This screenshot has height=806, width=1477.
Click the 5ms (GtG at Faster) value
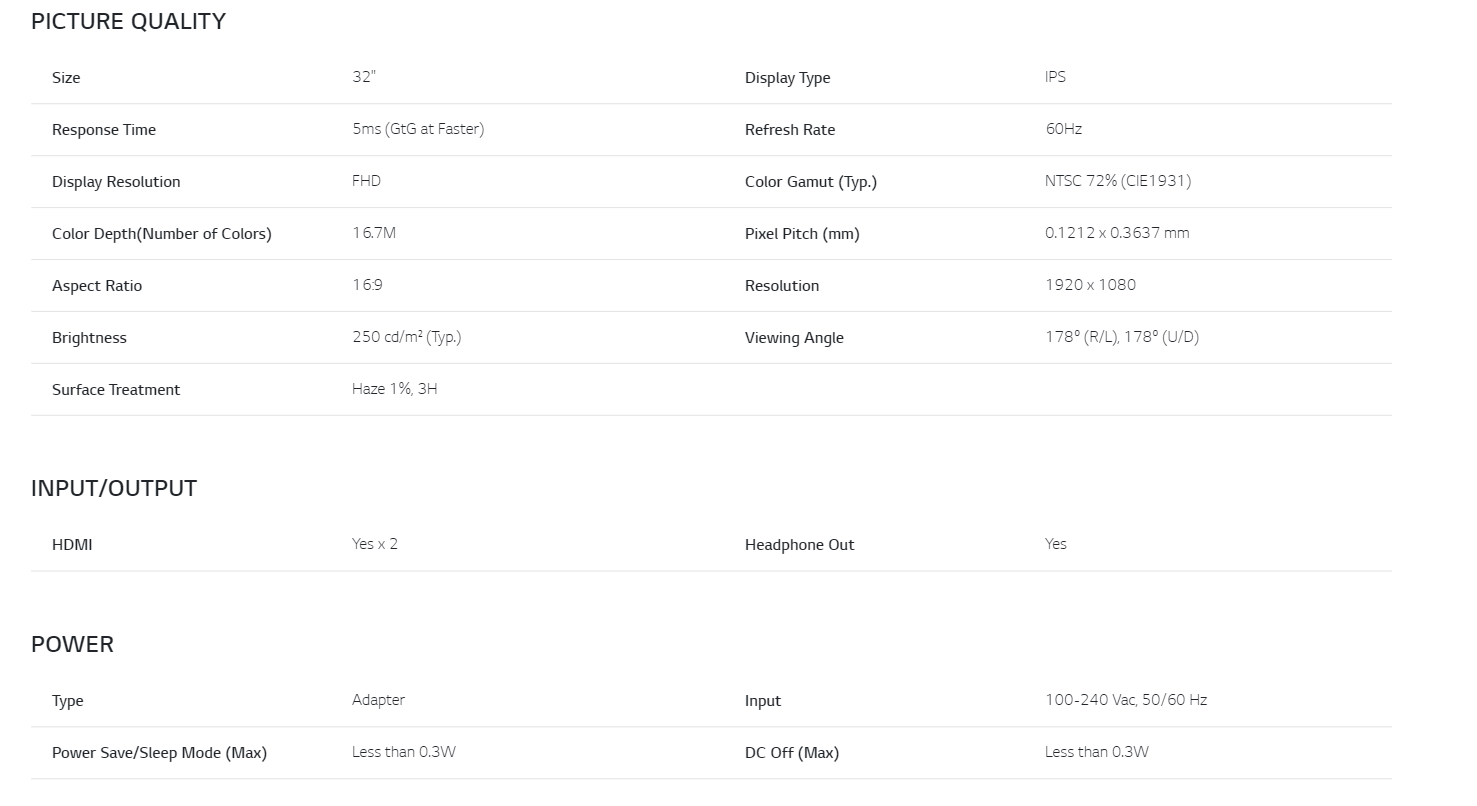[x=418, y=129]
